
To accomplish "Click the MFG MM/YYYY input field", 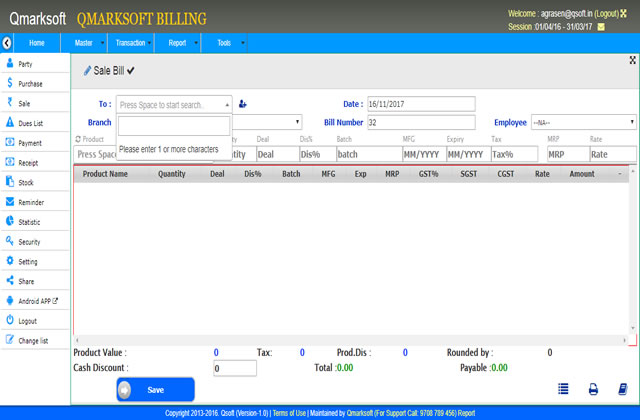I will pyautogui.click(x=424, y=154).
